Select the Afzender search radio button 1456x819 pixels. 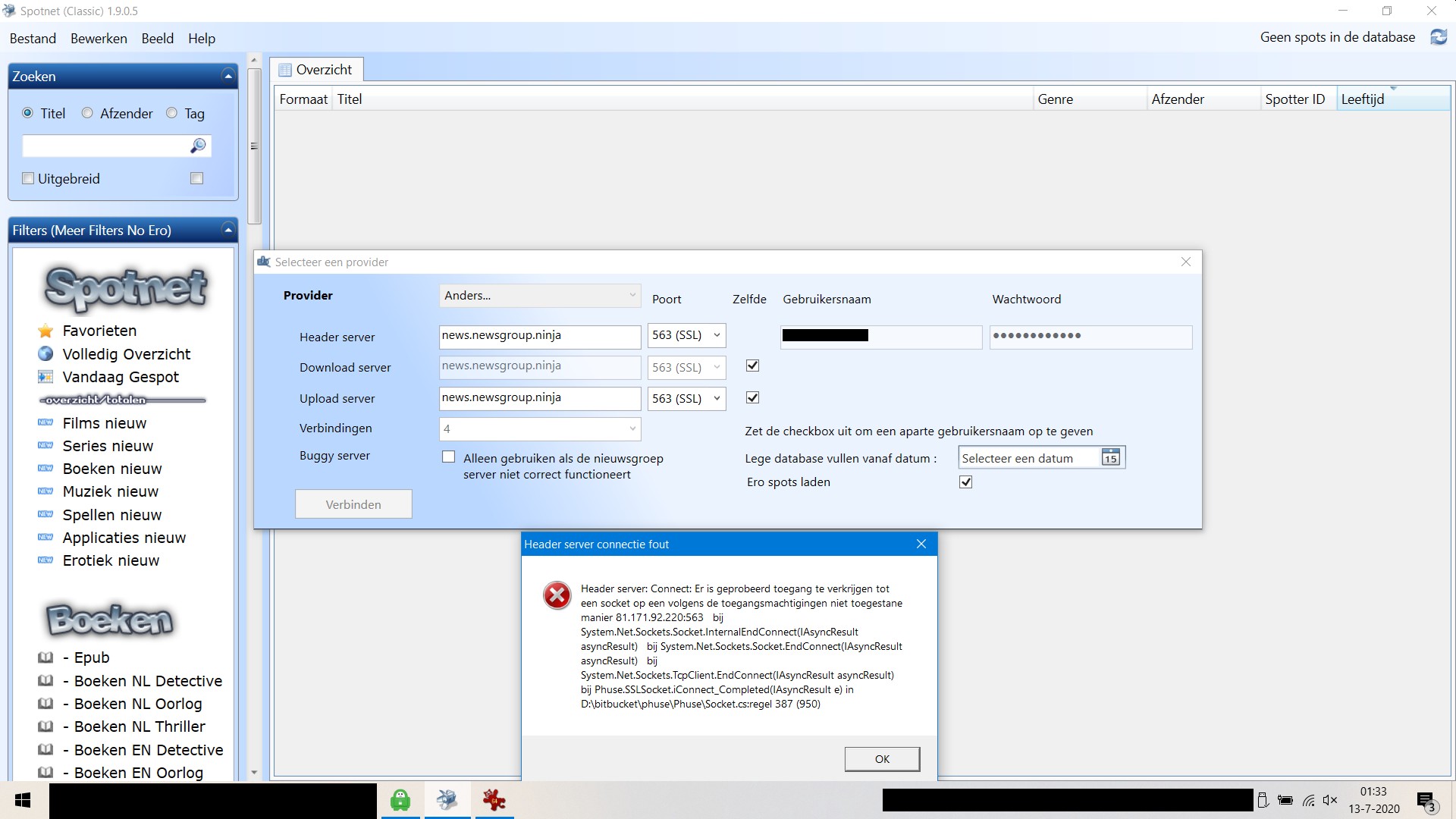point(87,113)
